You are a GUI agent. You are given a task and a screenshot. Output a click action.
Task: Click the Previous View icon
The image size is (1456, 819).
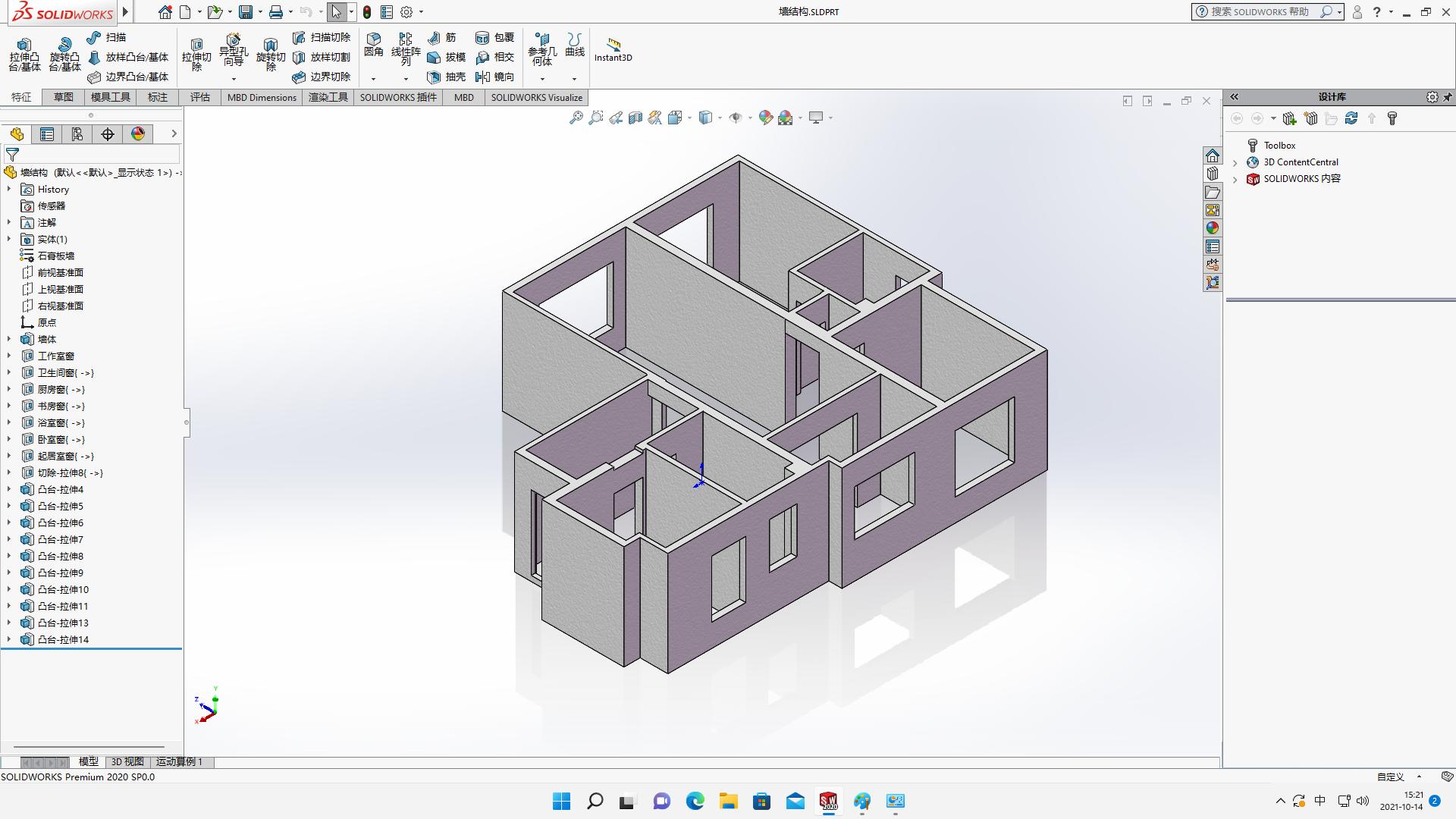pyautogui.click(x=616, y=118)
